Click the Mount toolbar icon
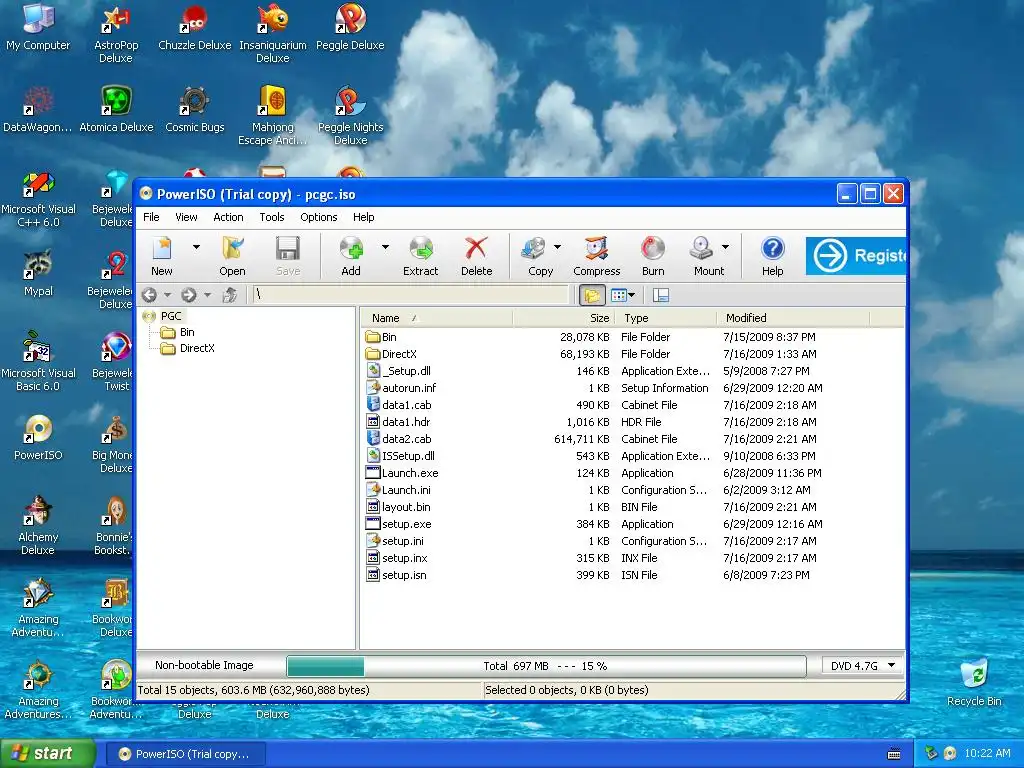The width and height of the screenshot is (1024, 768). (708, 256)
